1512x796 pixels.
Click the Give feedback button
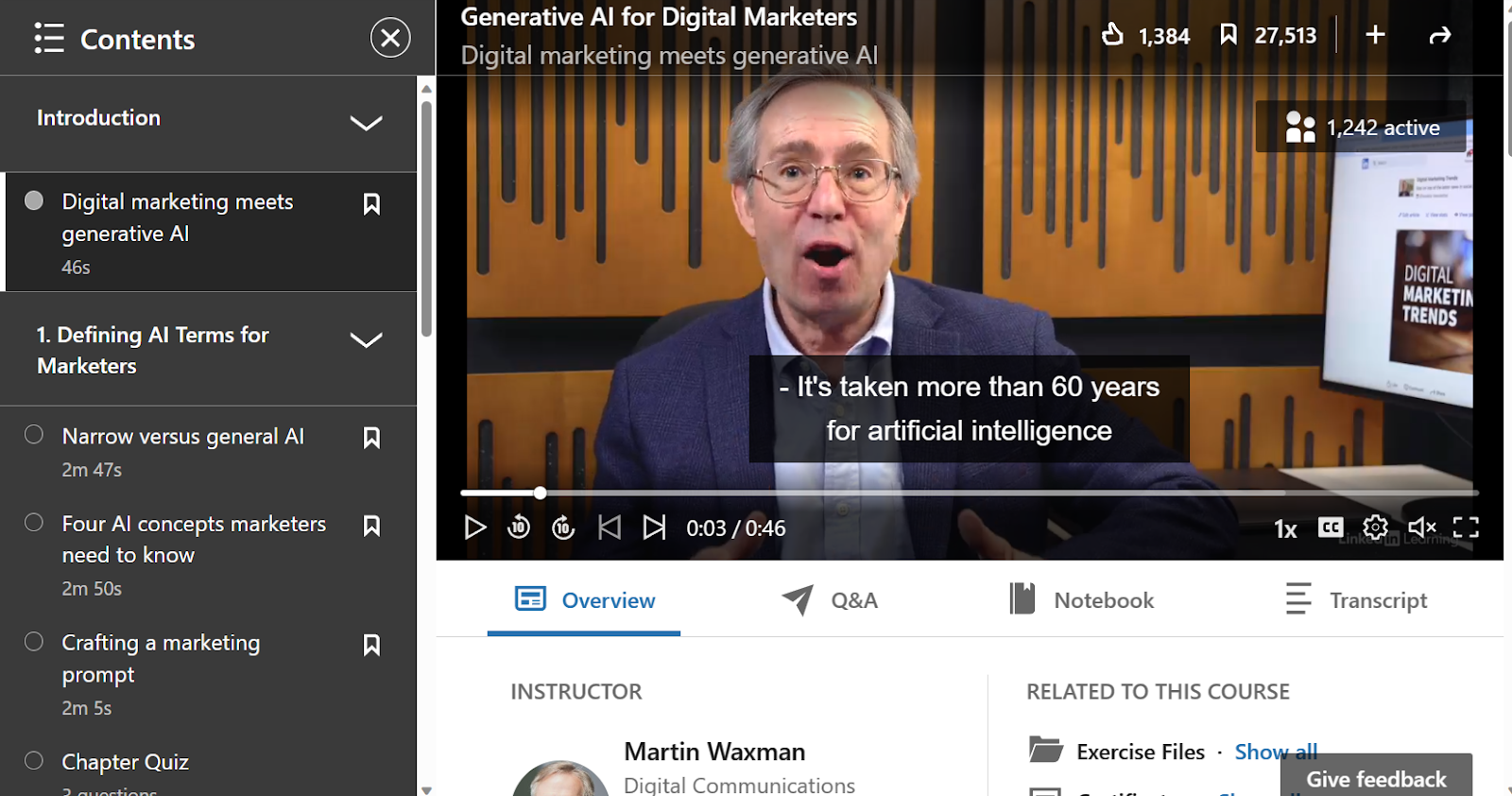[1376, 776]
